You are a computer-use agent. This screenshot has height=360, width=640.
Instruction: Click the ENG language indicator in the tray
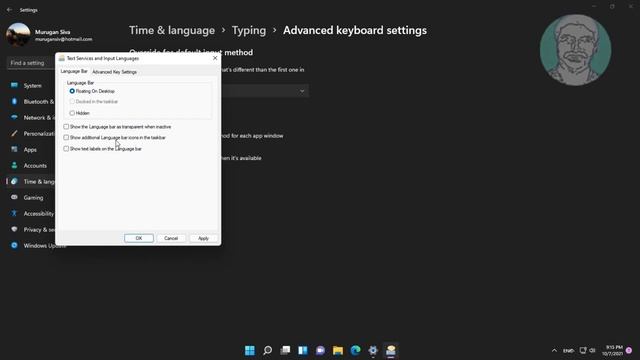(x=568, y=351)
